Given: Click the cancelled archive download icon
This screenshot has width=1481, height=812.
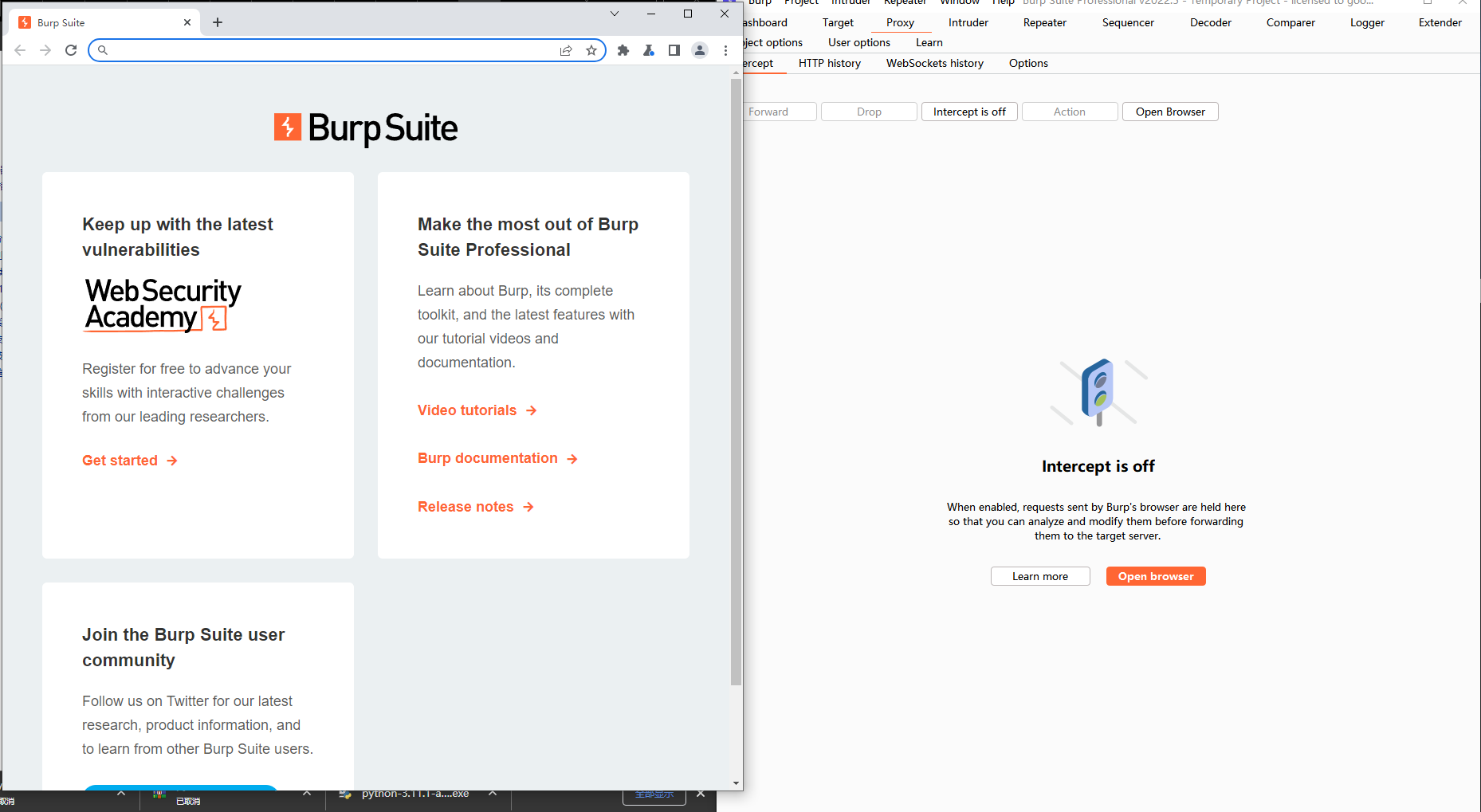Looking at the screenshot, I should [159, 794].
